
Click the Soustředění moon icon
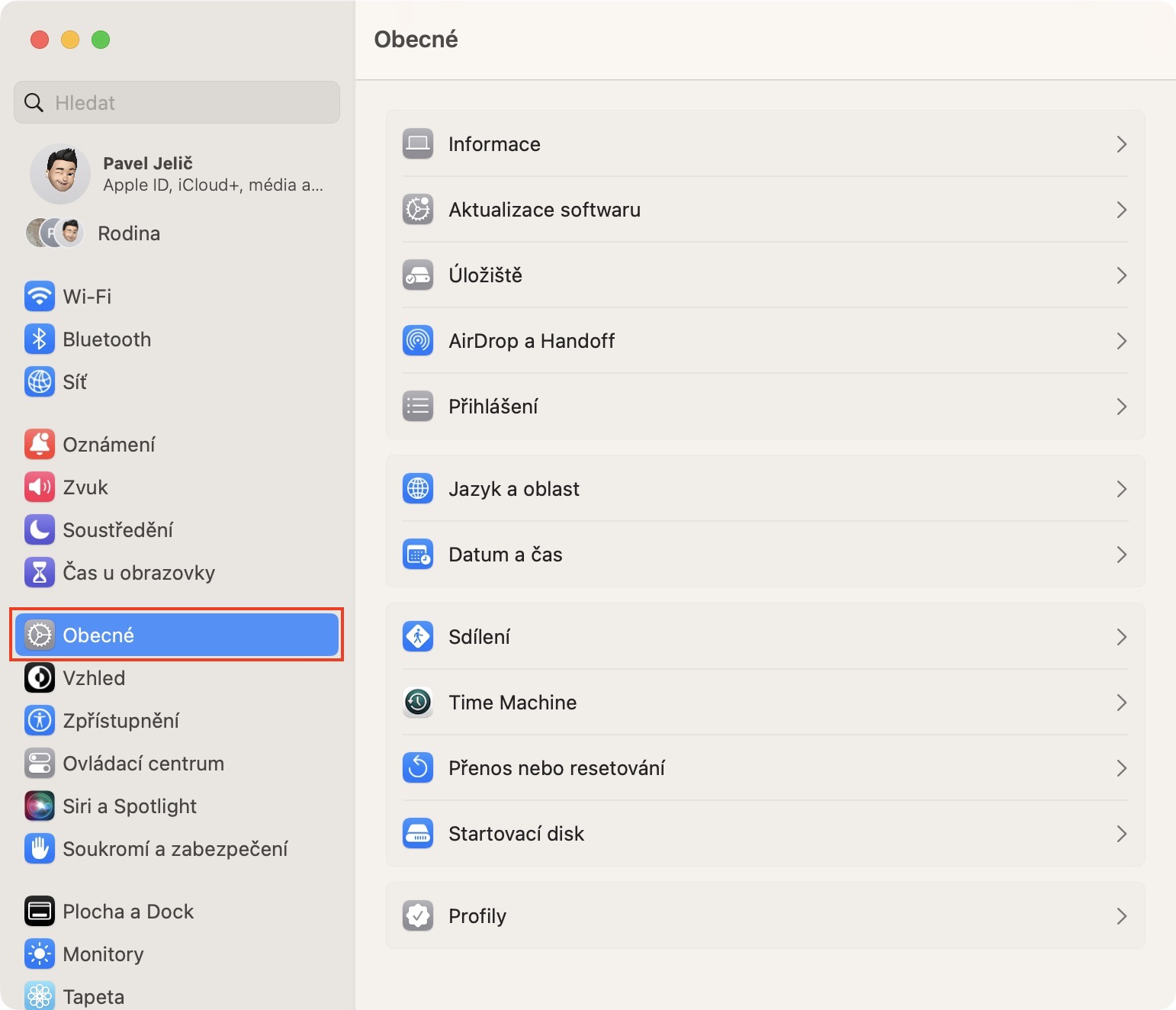[40, 530]
